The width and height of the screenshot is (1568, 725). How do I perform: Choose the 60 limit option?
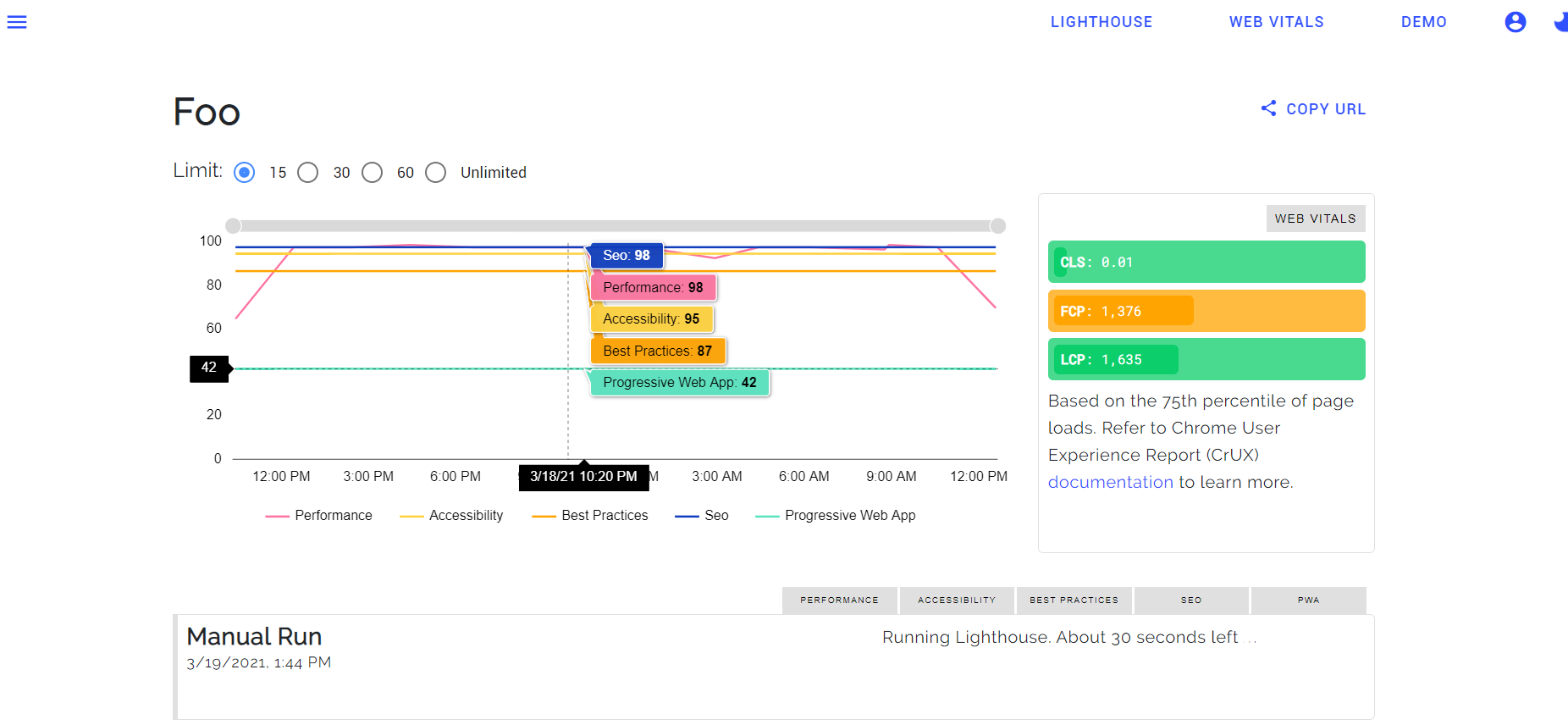tap(373, 173)
